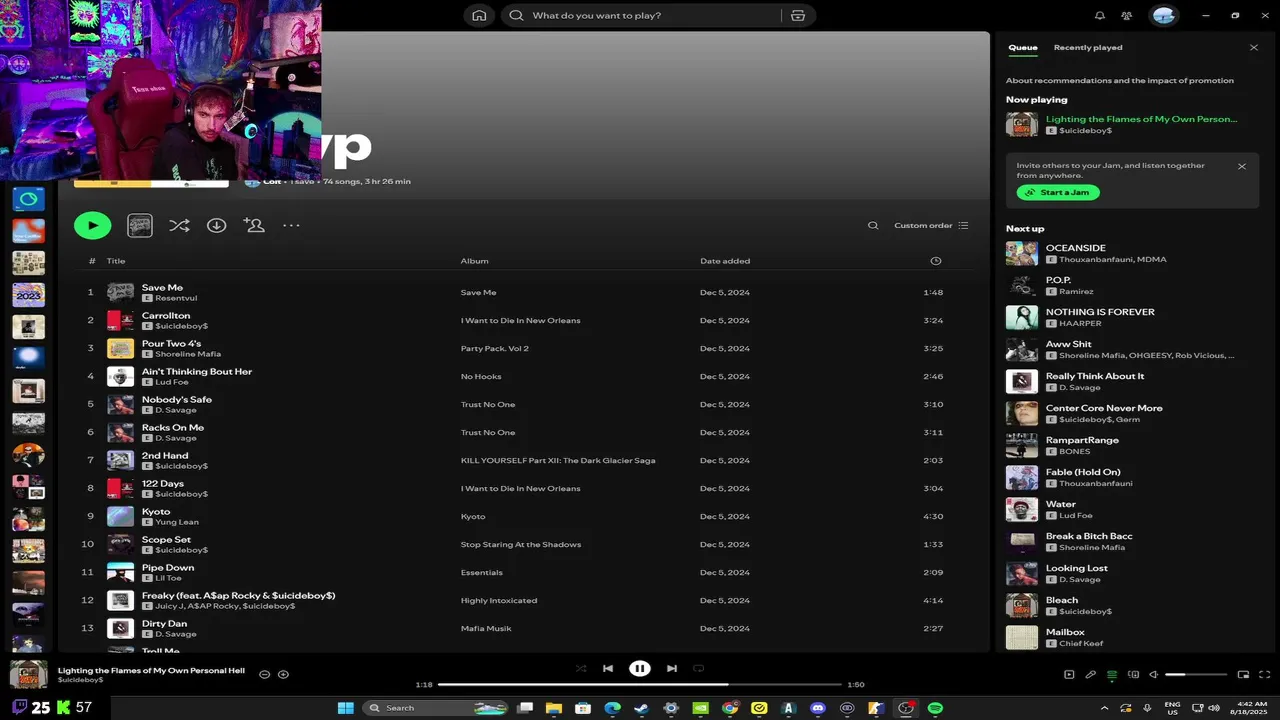Search within the playlist magnifier icon

click(x=873, y=225)
